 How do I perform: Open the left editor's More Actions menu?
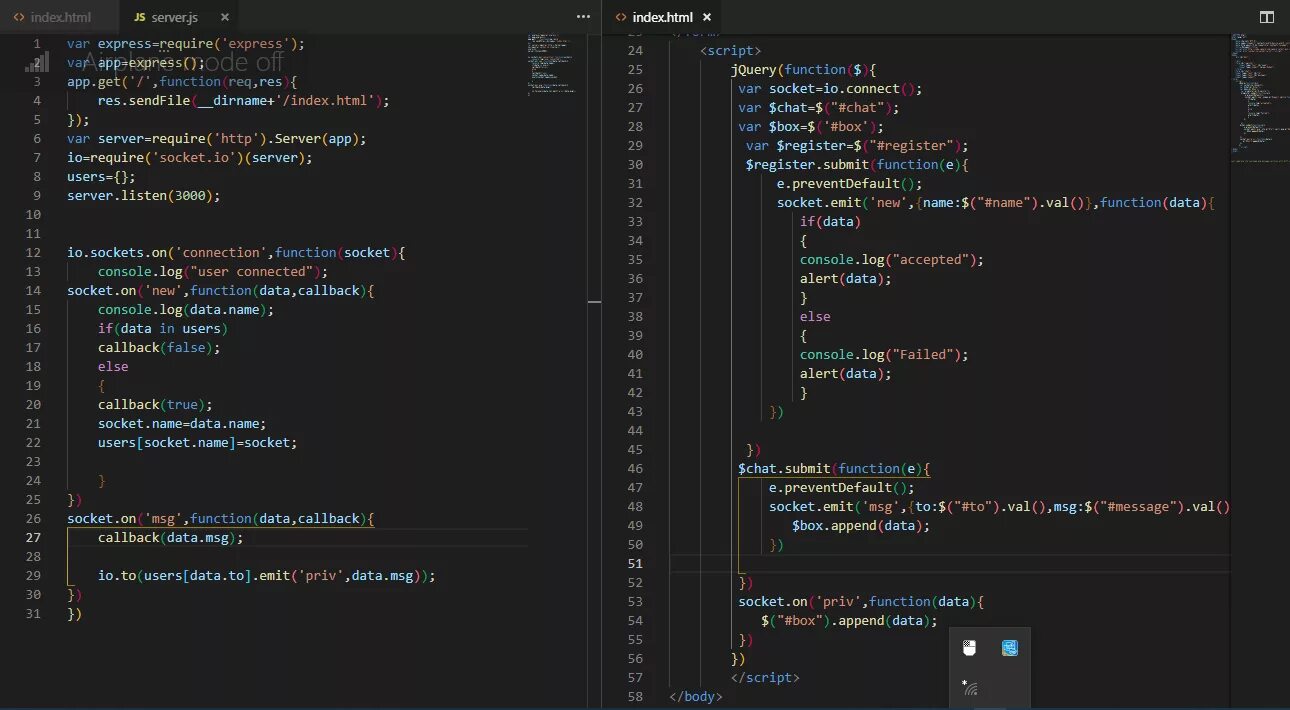(583, 17)
